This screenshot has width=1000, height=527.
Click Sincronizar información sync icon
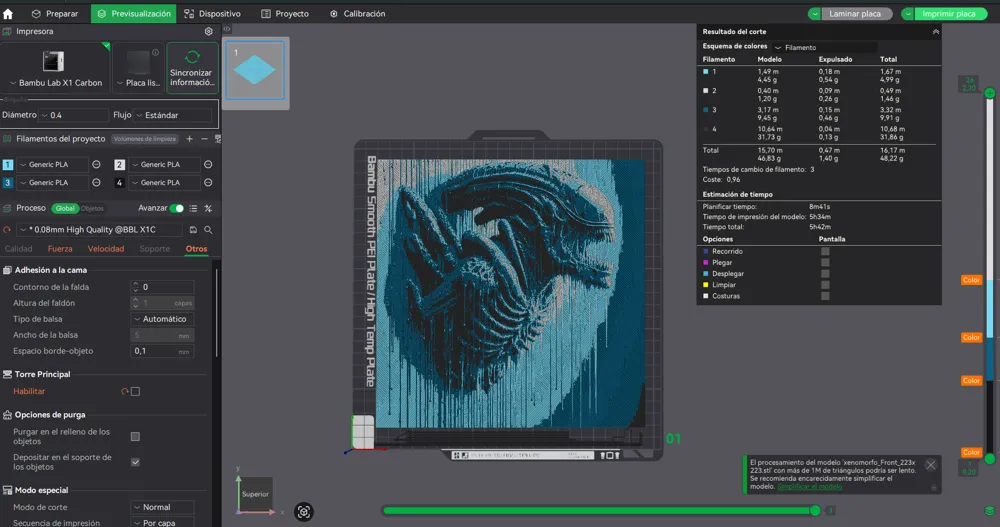coord(193,57)
